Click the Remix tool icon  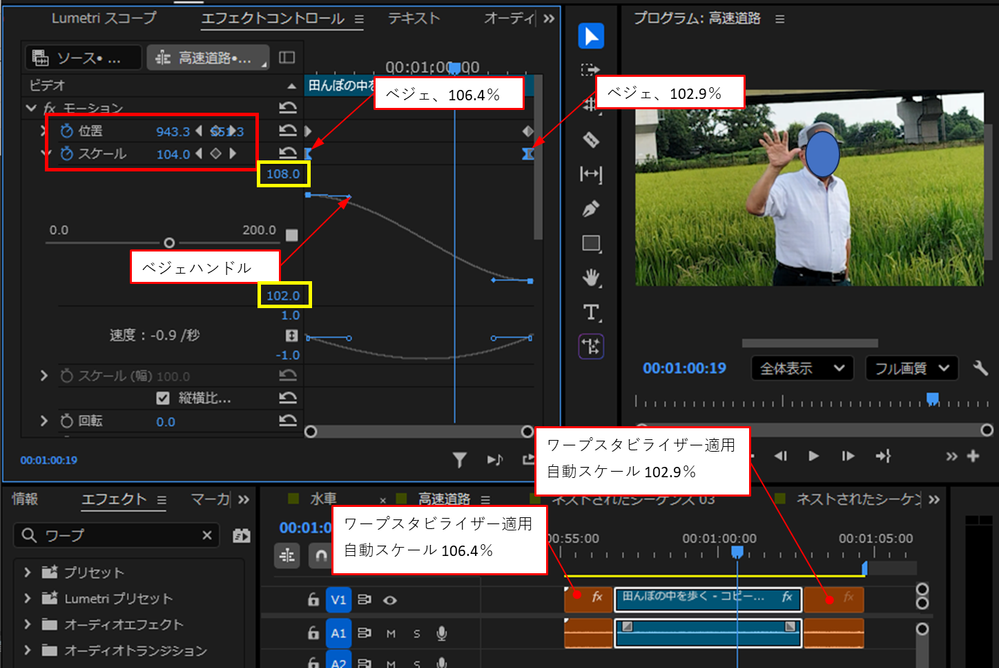(591, 347)
